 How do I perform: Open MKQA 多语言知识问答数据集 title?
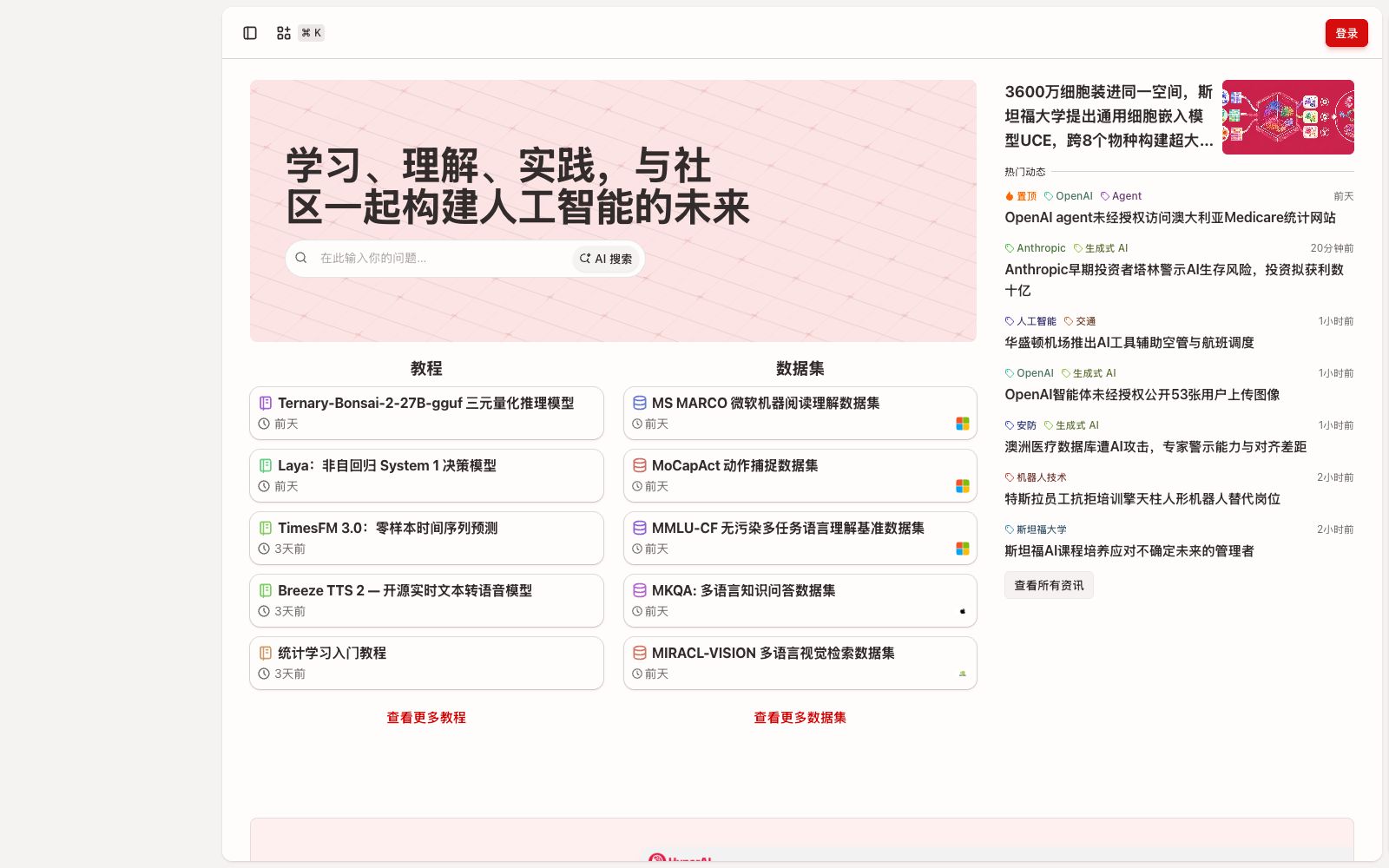[743, 590]
